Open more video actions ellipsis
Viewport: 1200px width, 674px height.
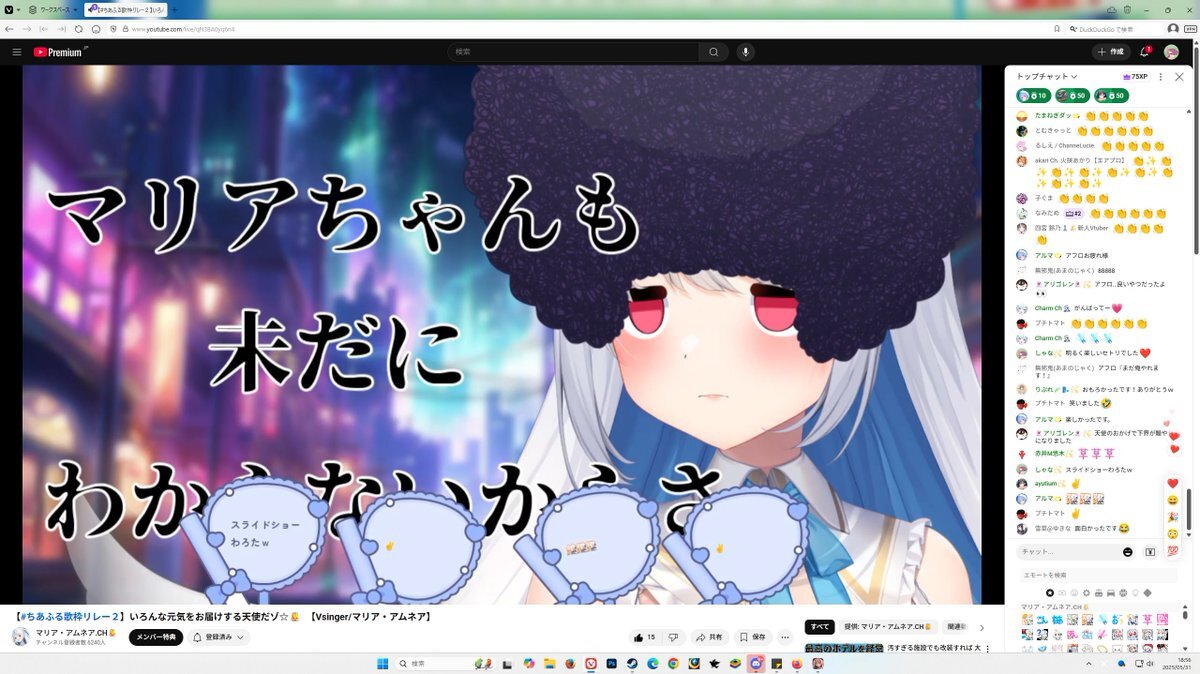(786, 637)
